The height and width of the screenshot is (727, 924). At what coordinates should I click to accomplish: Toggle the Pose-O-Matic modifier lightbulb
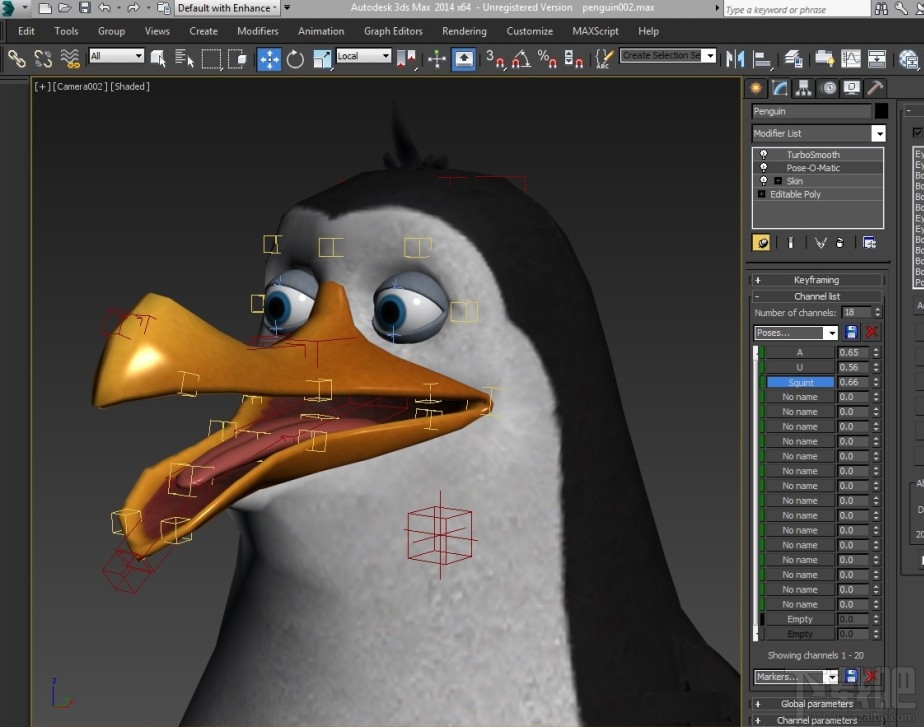[763, 167]
